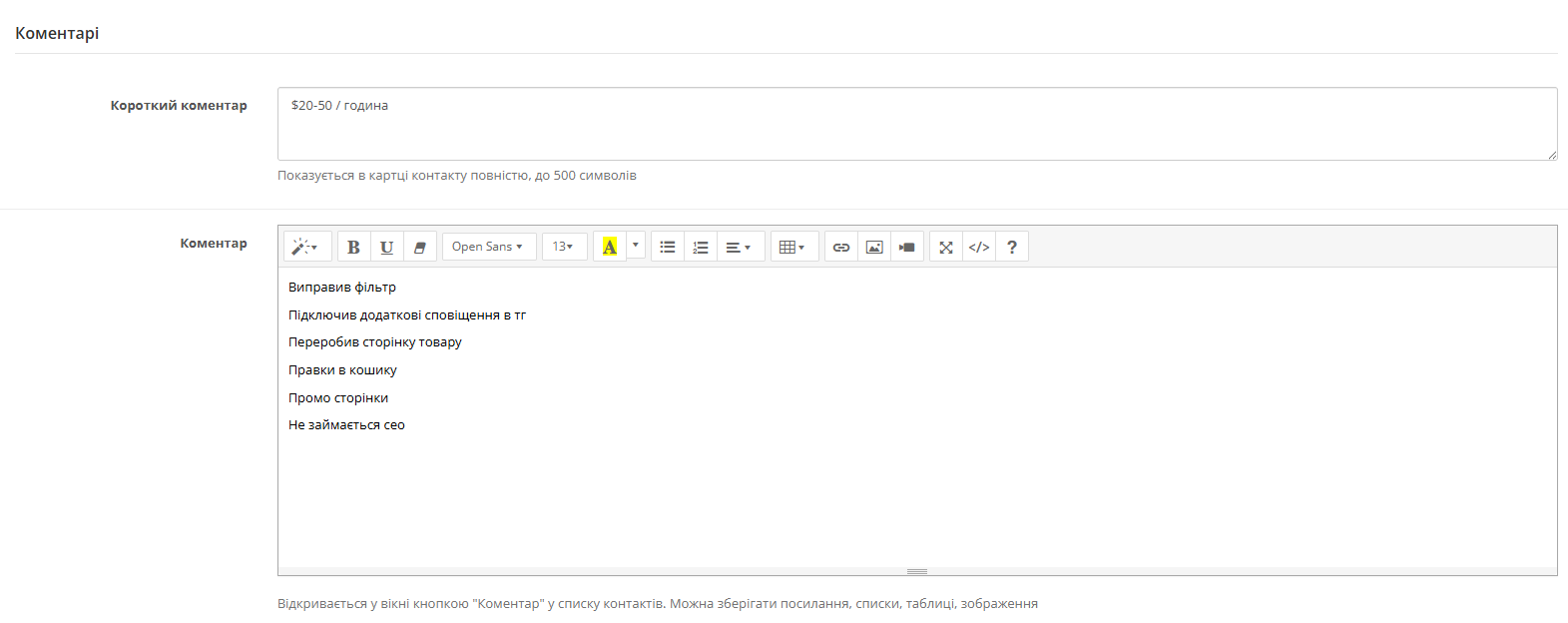Click the short comment text field
This screenshot has width=1568, height=623.
pos(917,124)
